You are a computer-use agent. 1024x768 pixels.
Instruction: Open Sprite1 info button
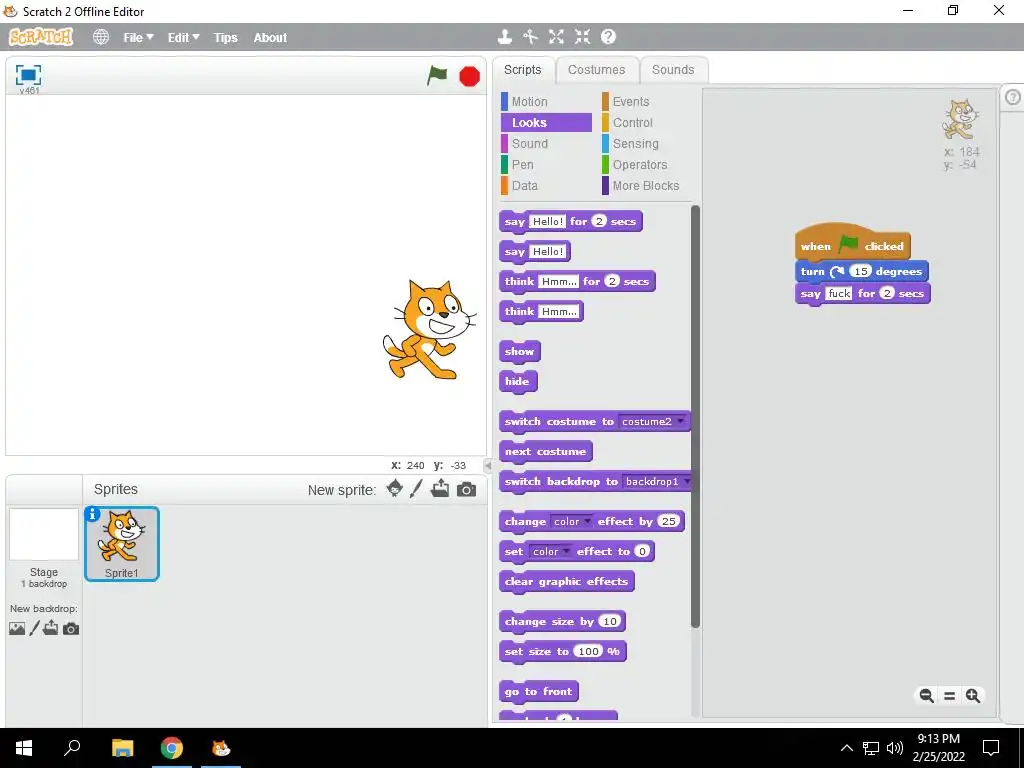[x=93, y=515]
